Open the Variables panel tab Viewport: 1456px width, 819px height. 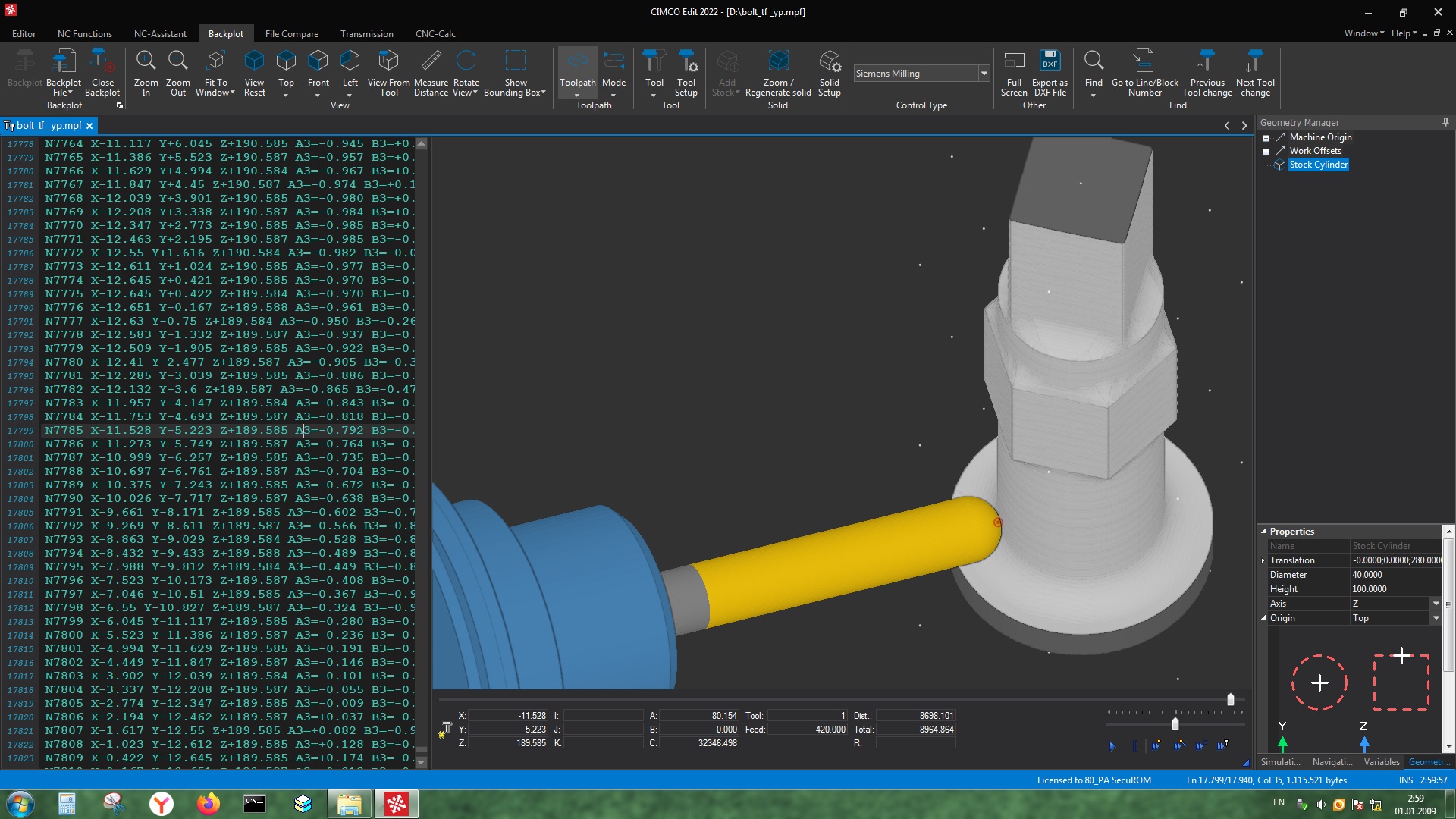[x=1381, y=762]
